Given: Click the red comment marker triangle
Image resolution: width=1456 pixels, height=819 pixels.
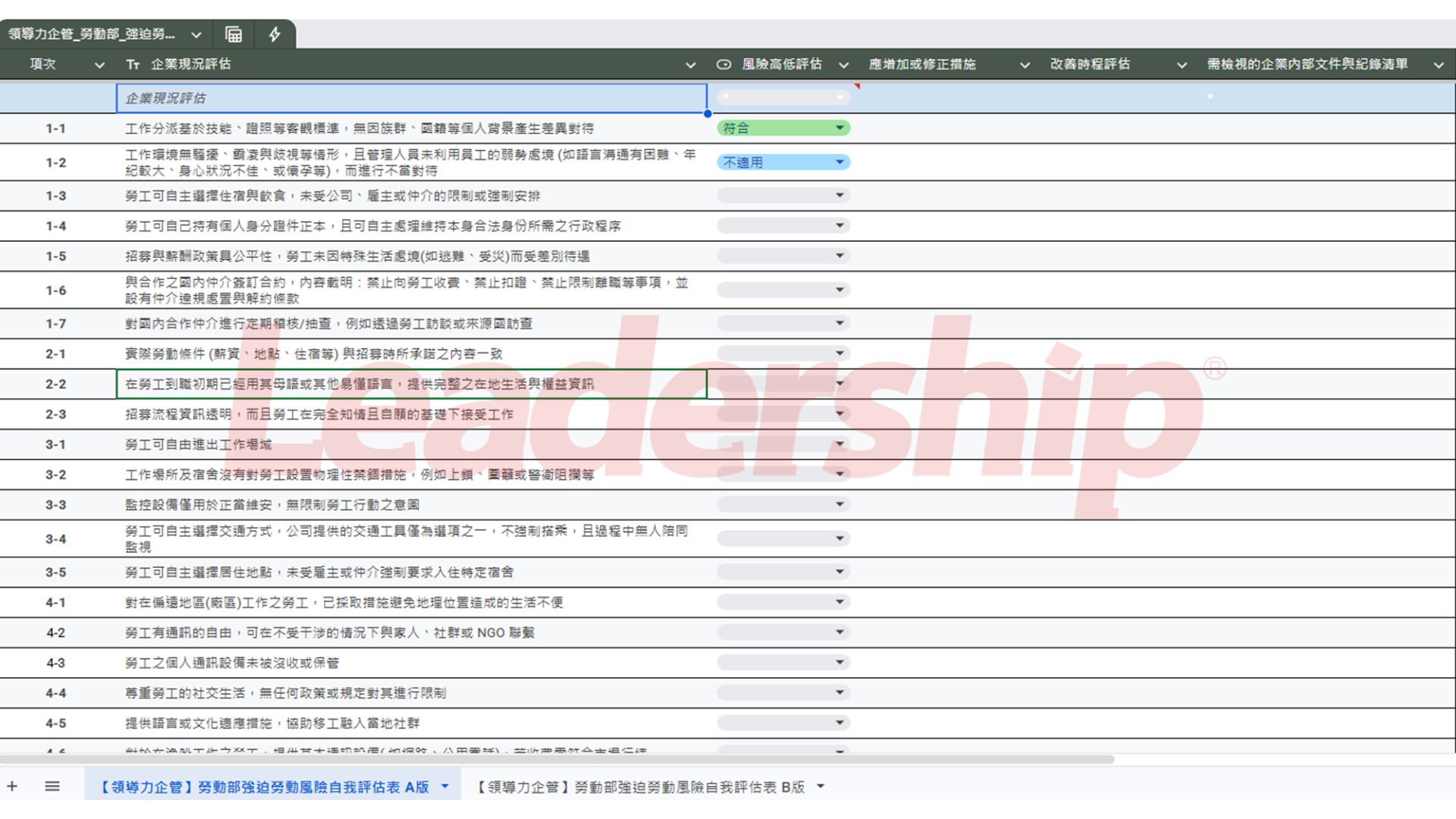Looking at the screenshot, I should click(857, 86).
